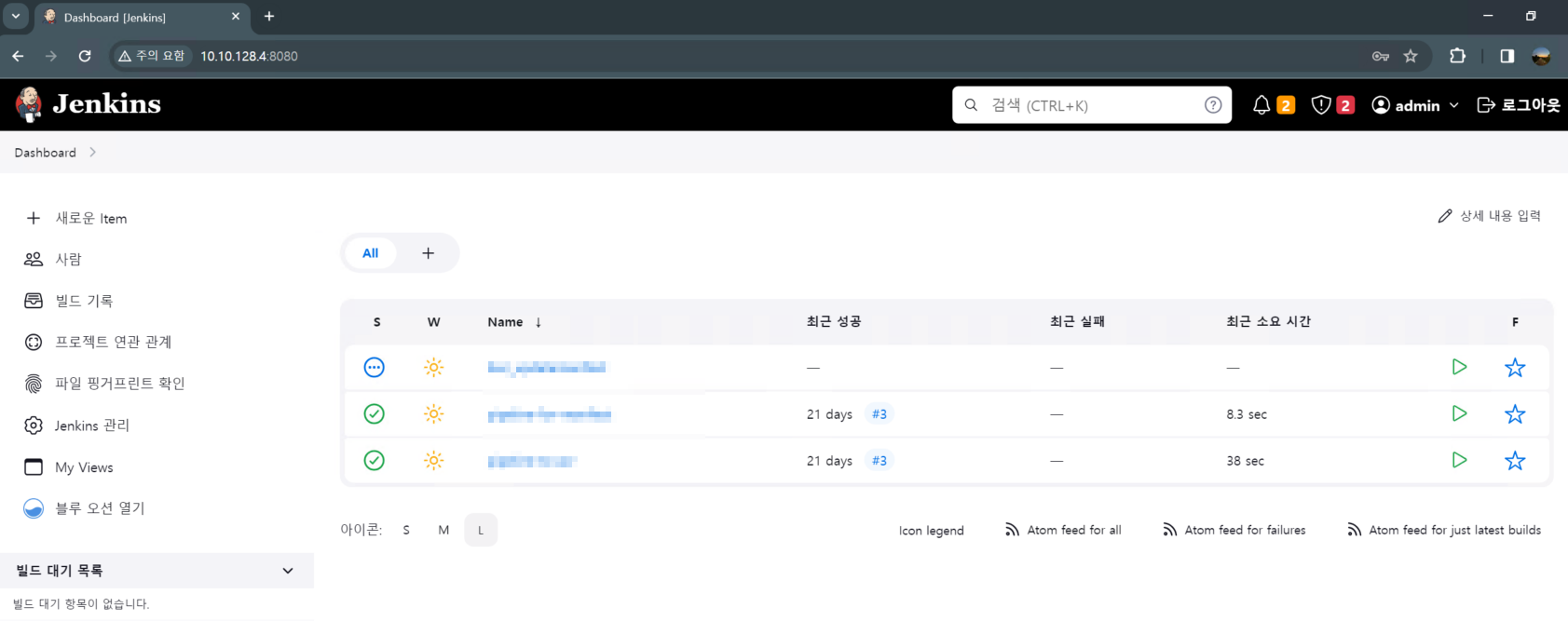Screen dimensions: 1568x635
Task: Click 상세 내용 입력 edit description
Action: (x=1489, y=216)
